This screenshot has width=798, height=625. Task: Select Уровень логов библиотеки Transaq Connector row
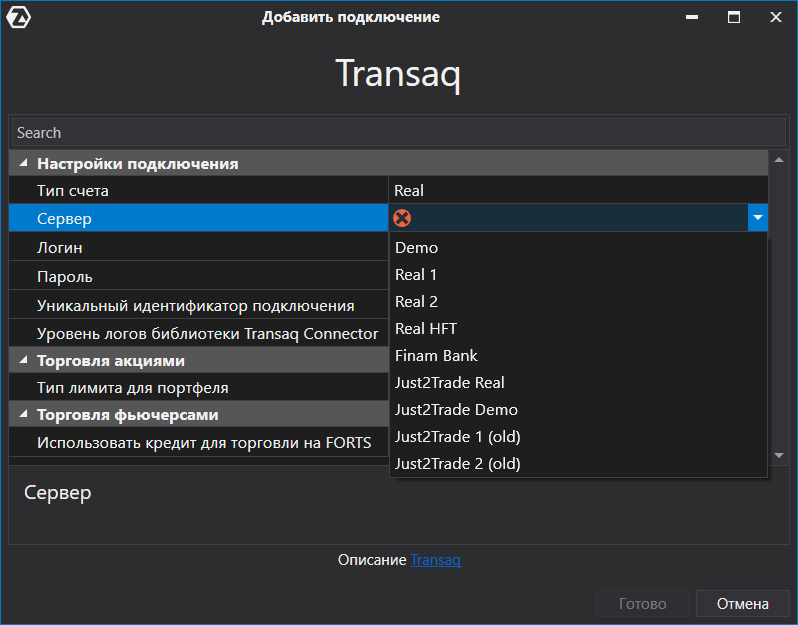click(198, 333)
